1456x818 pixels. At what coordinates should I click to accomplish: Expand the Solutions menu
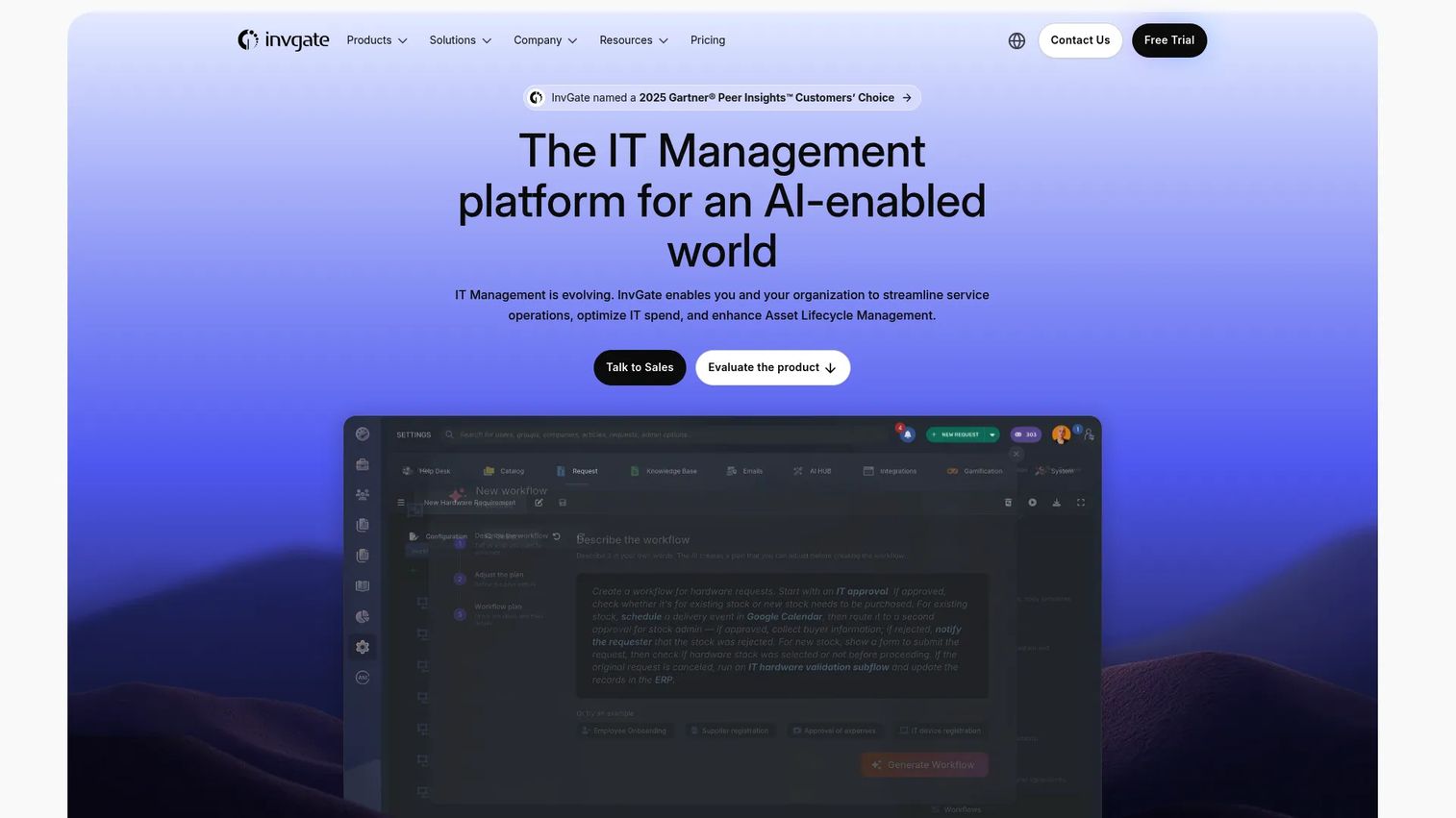pyautogui.click(x=461, y=40)
